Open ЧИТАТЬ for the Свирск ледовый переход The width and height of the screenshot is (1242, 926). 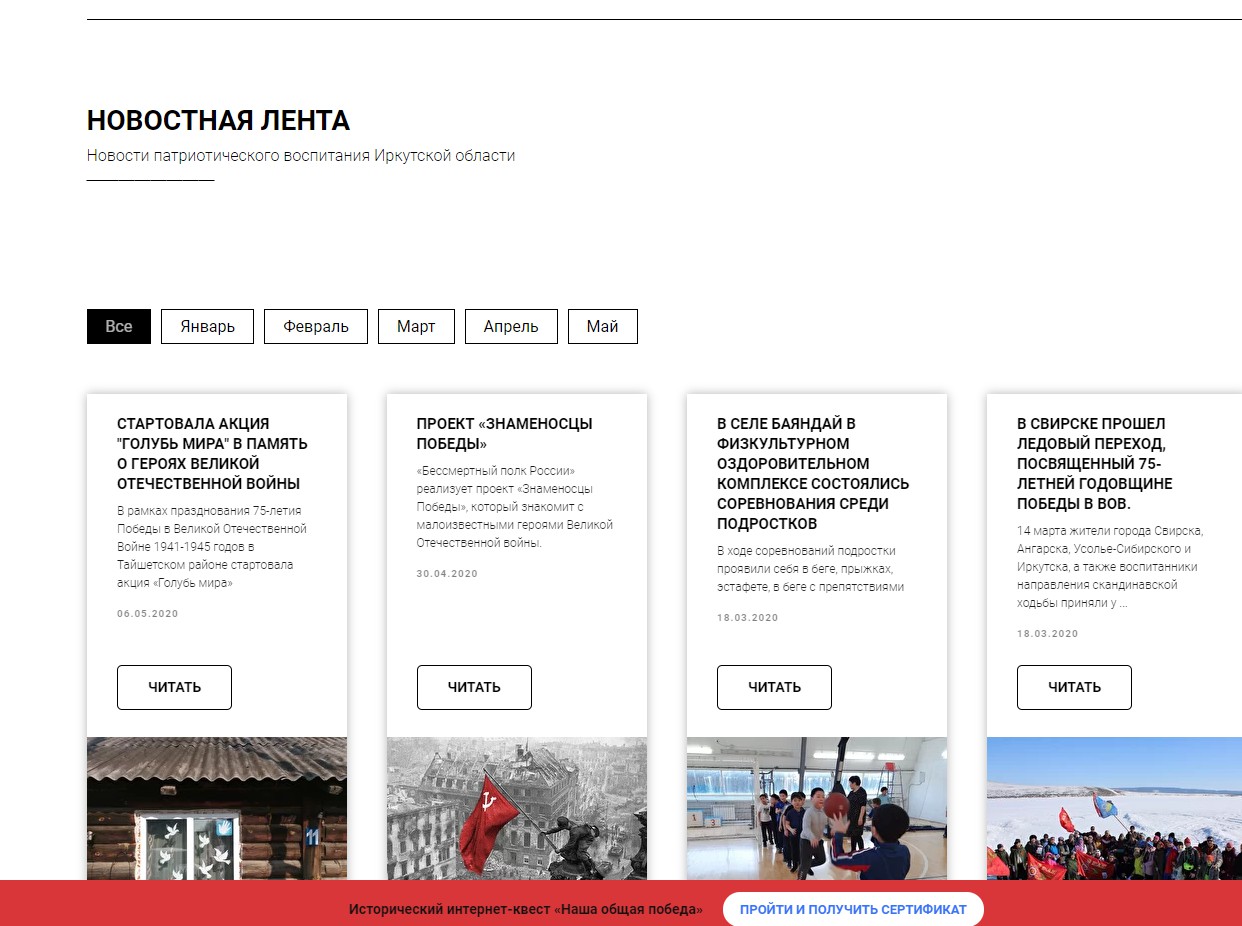tap(1074, 688)
